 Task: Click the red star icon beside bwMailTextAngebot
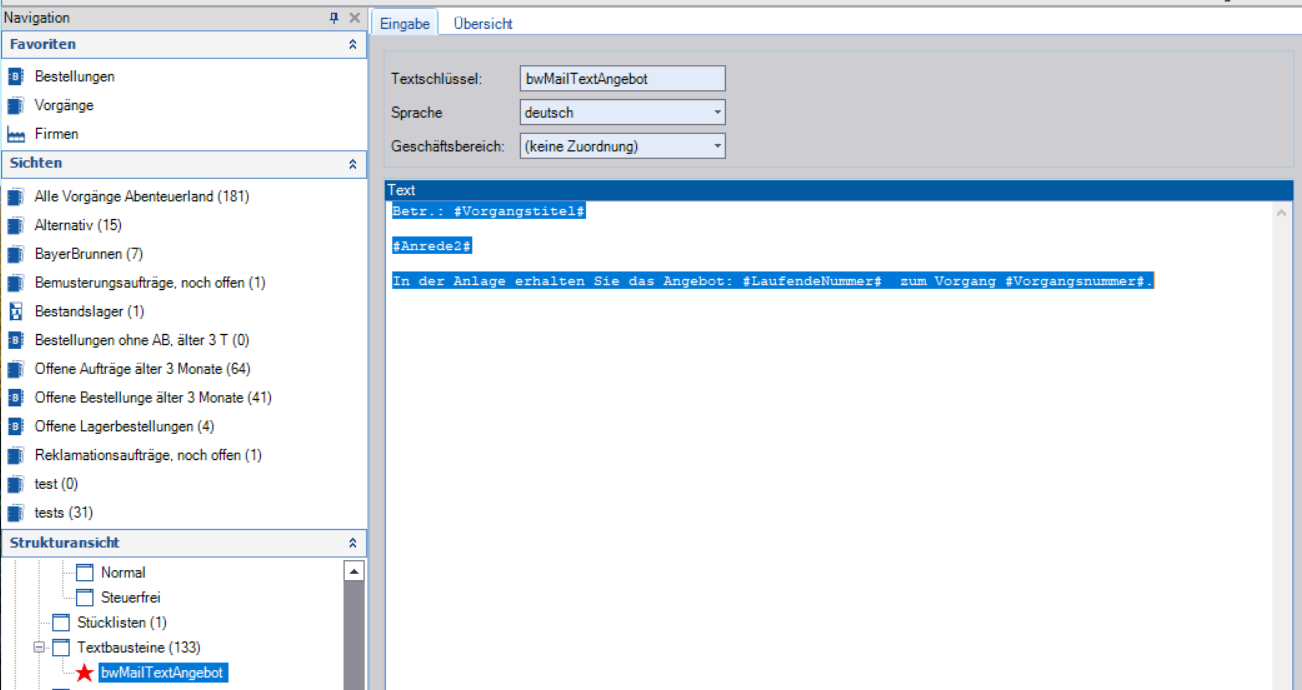[x=85, y=673]
